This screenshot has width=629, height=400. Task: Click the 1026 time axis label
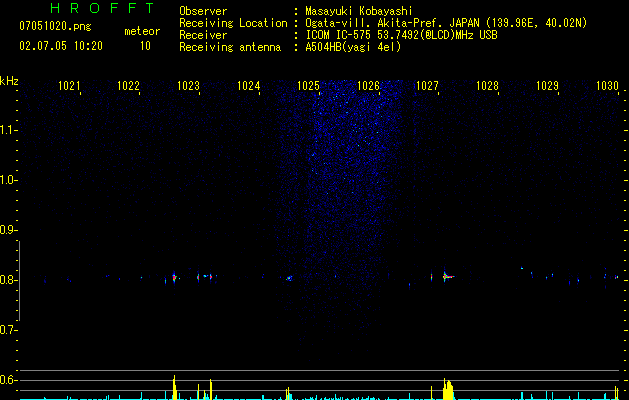coord(368,86)
